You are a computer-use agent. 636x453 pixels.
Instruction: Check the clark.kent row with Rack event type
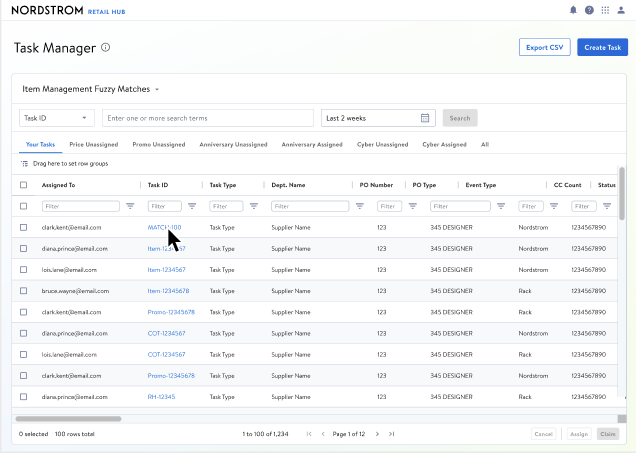24,312
